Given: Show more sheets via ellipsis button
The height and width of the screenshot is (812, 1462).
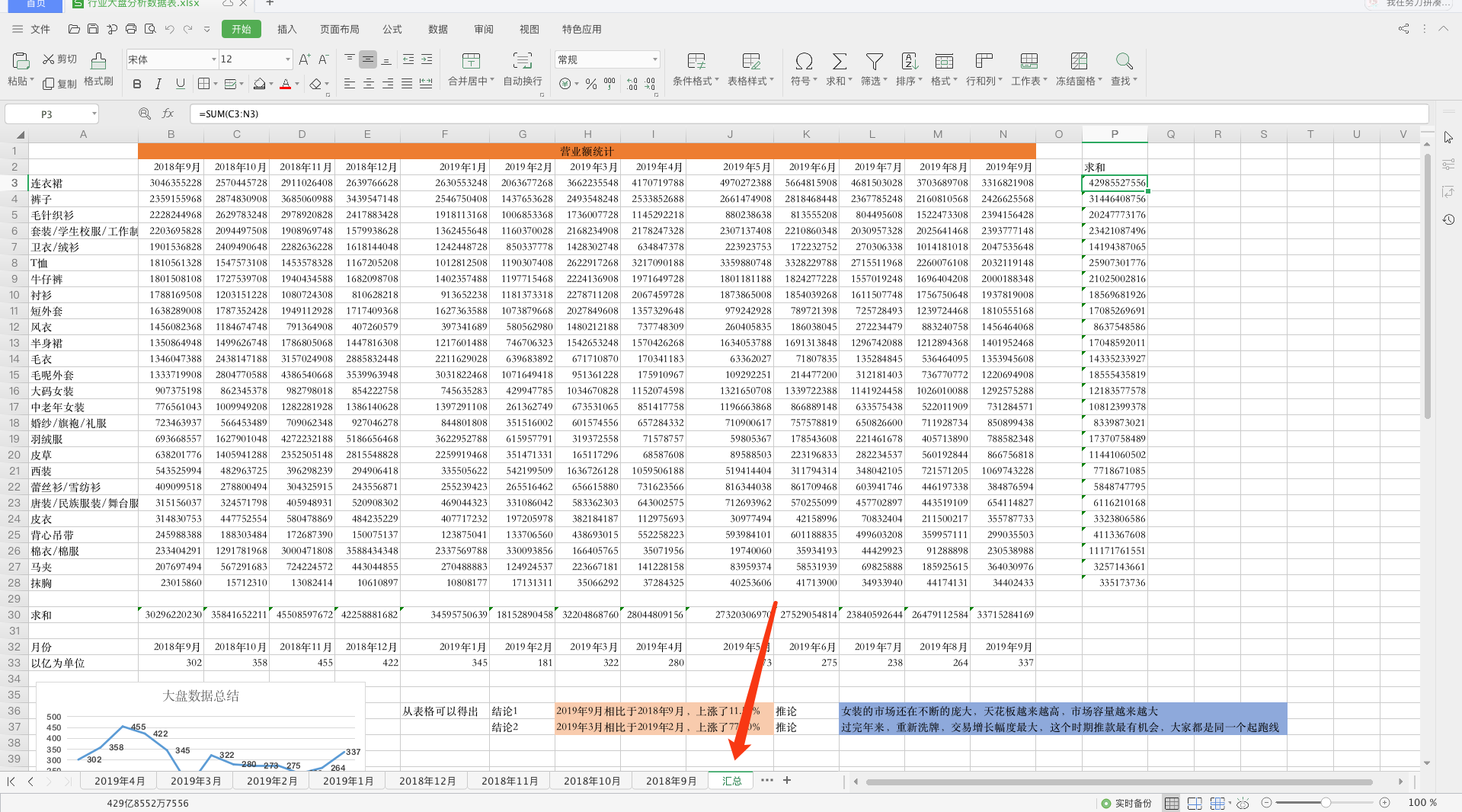Looking at the screenshot, I should pos(766,780).
